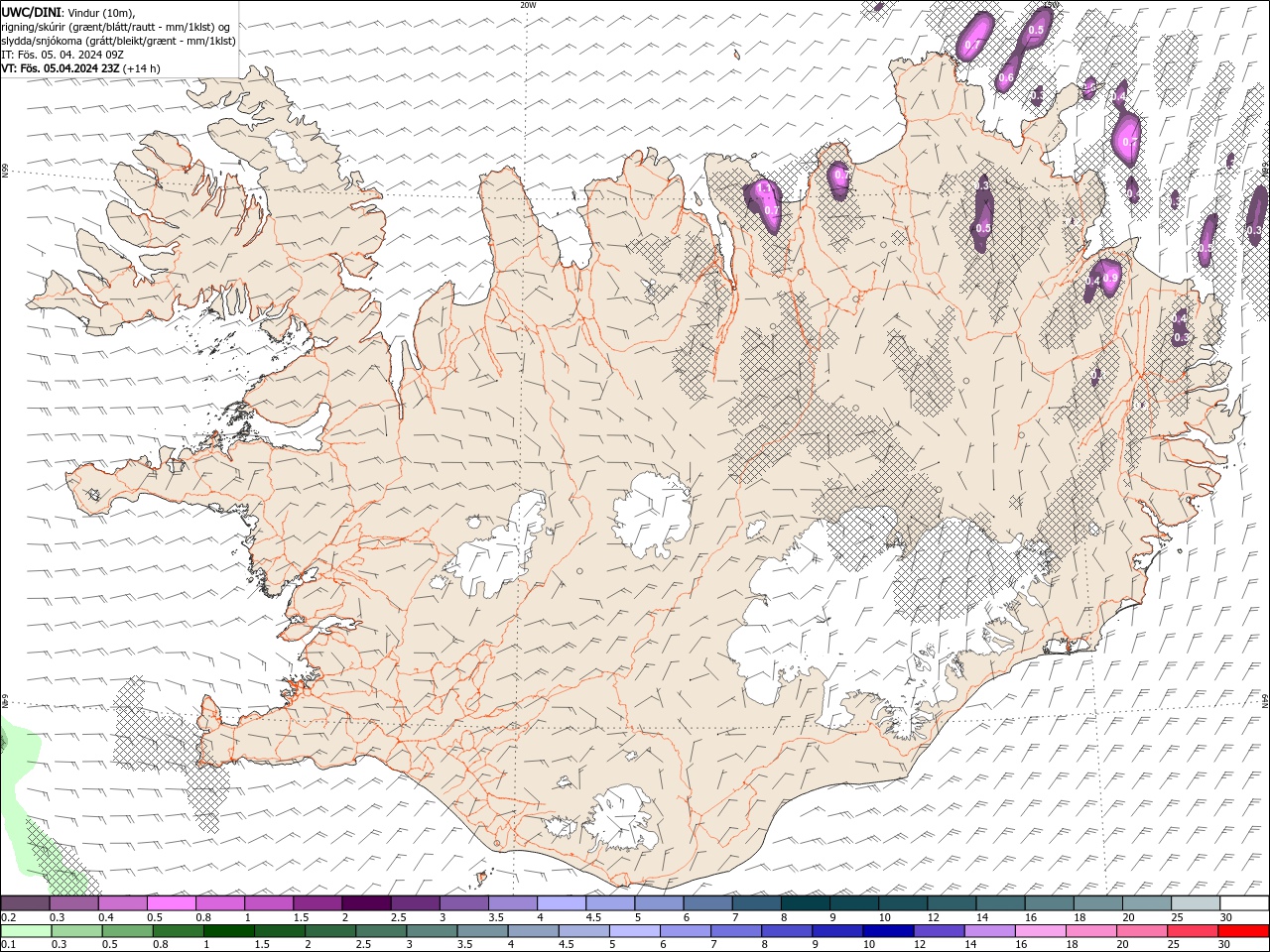Choose the darkest green 1 mm rain swatch
This screenshot has width=1270, height=952.
pos(229,931)
